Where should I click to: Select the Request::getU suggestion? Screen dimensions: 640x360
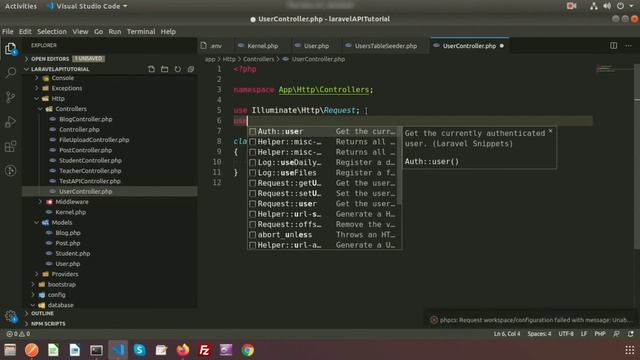tap(323, 183)
